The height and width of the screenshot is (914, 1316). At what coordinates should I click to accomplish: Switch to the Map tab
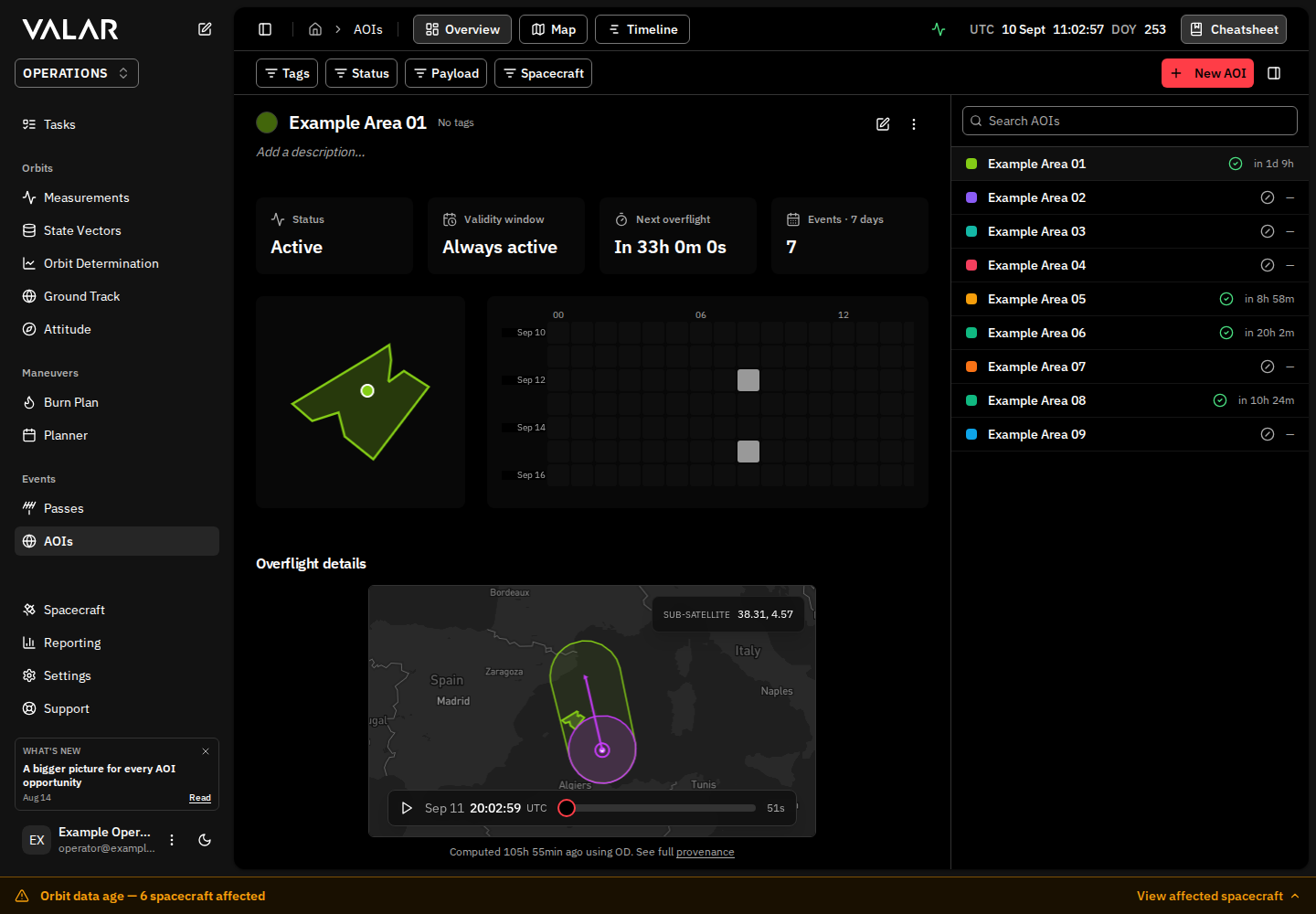pyautogui.click(x=554, y=29)
